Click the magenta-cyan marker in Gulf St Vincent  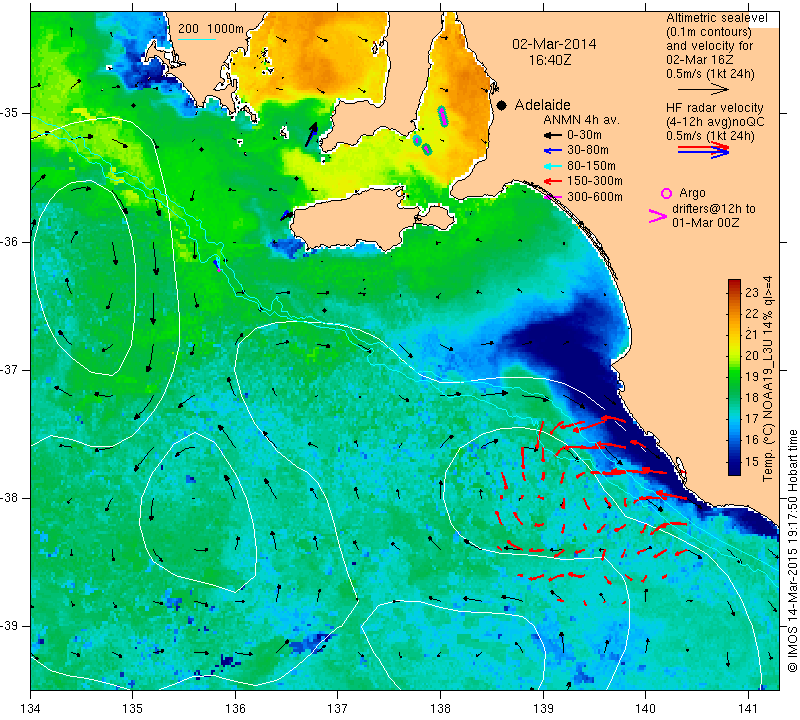click(x=443, y=116)
